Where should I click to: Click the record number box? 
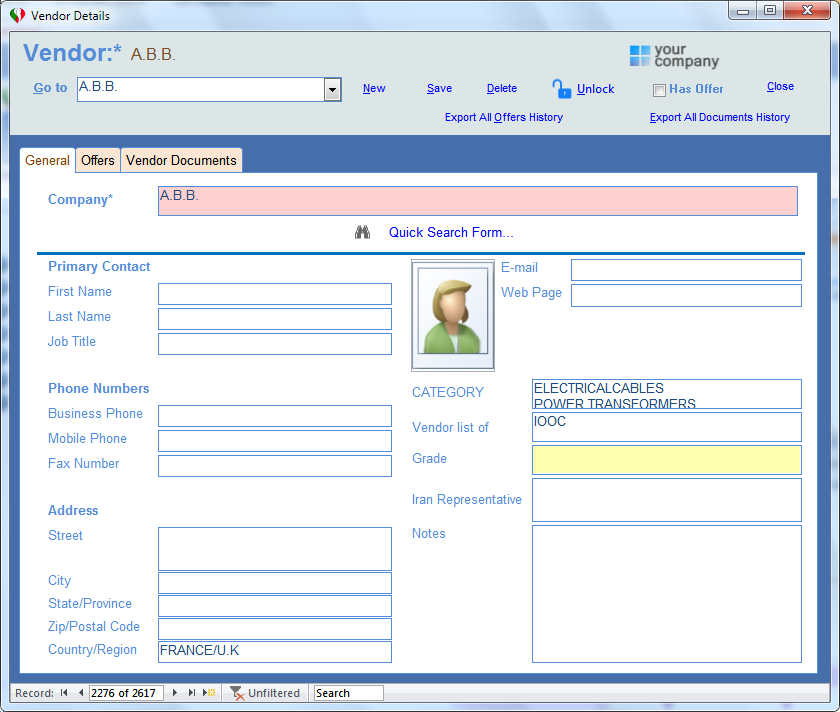126,693
